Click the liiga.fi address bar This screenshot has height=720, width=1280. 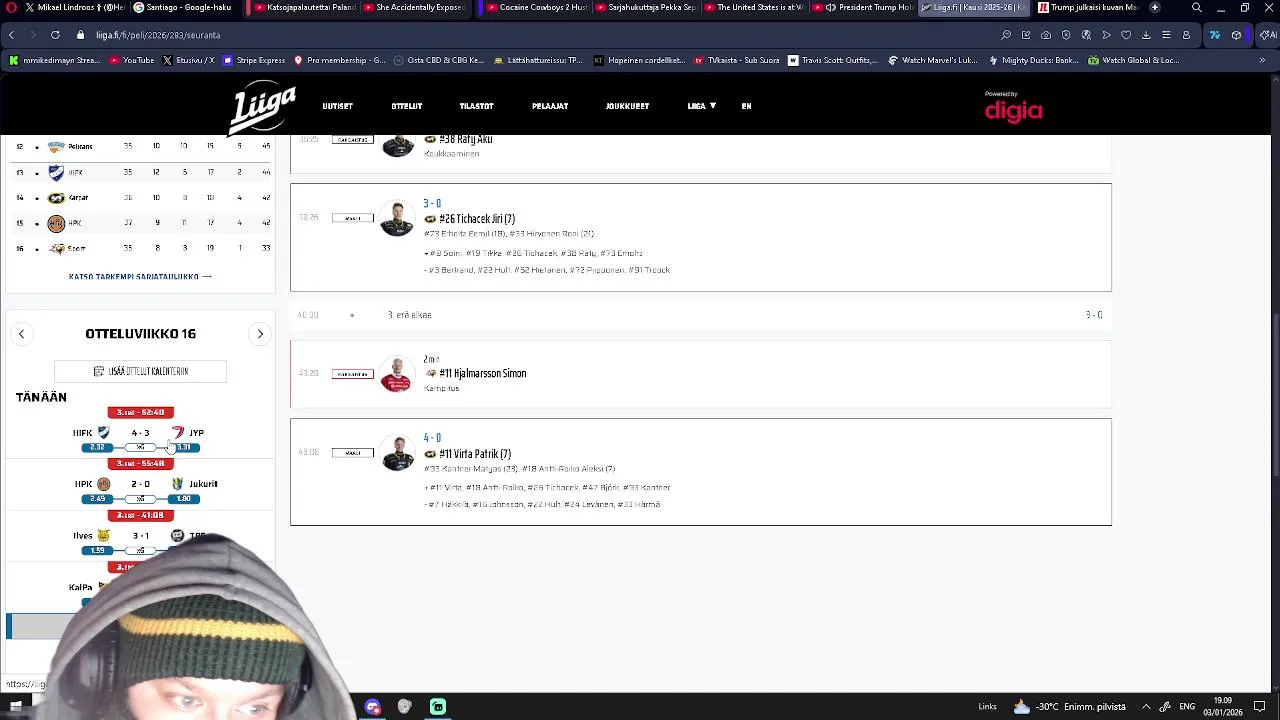(x=540, y=35)
